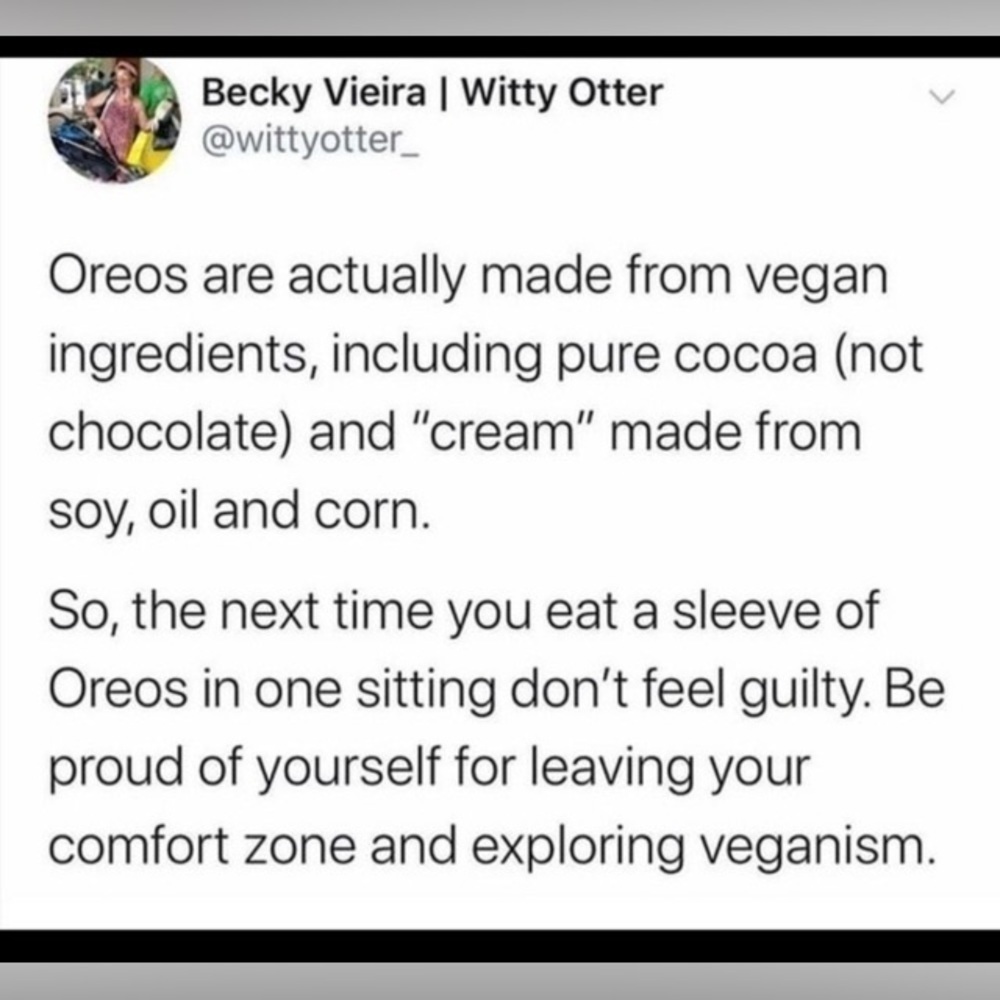Screen dimensions: 1000x1000
Task: Click the black bar below the tweet
Action: (500, 945)
